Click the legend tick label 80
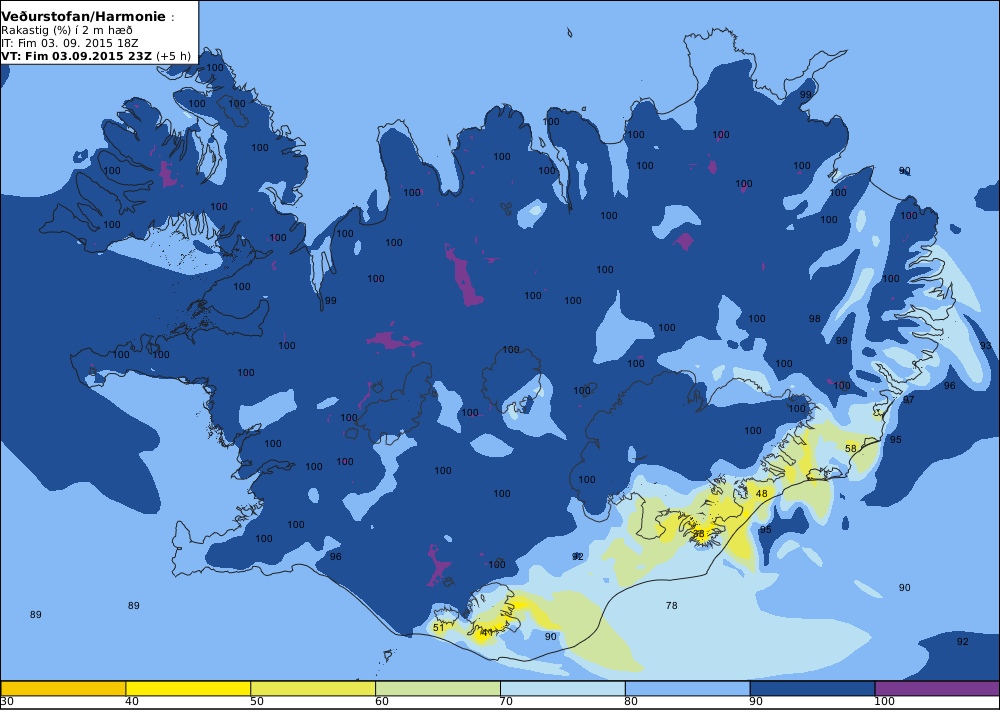The width and height of the screenshot is (1000, 710). [x=631, y=702]
